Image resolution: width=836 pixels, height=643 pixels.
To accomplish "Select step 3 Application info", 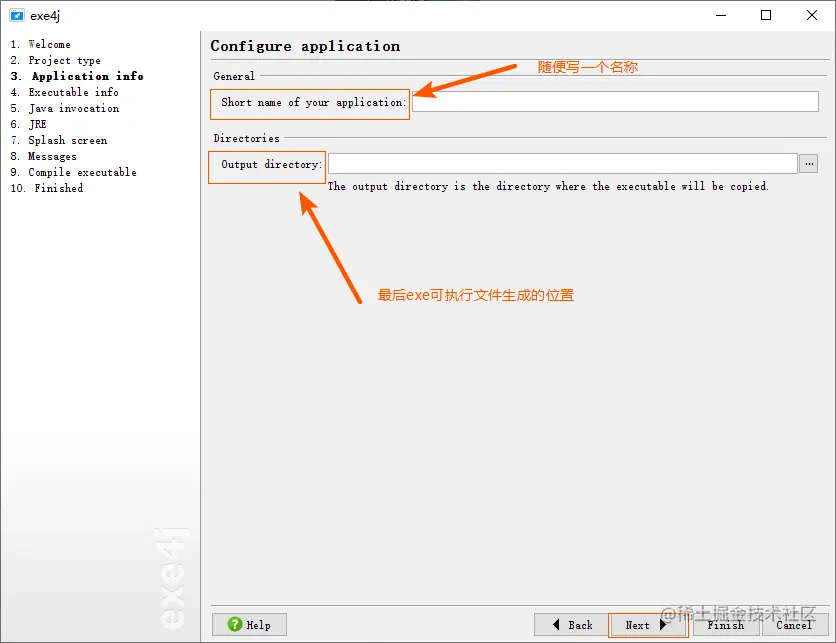I will click(x=77, y=76).
